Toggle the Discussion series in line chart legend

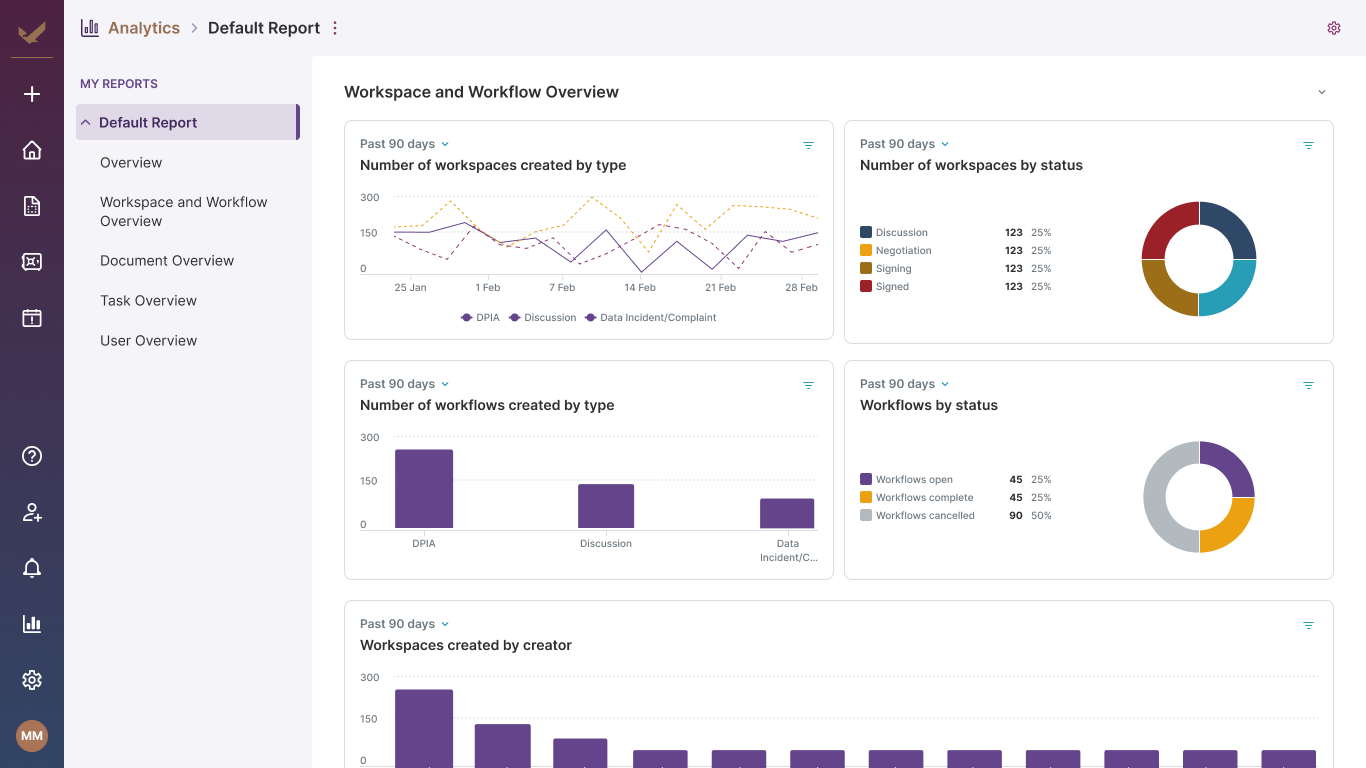click(x=543, y=317)
